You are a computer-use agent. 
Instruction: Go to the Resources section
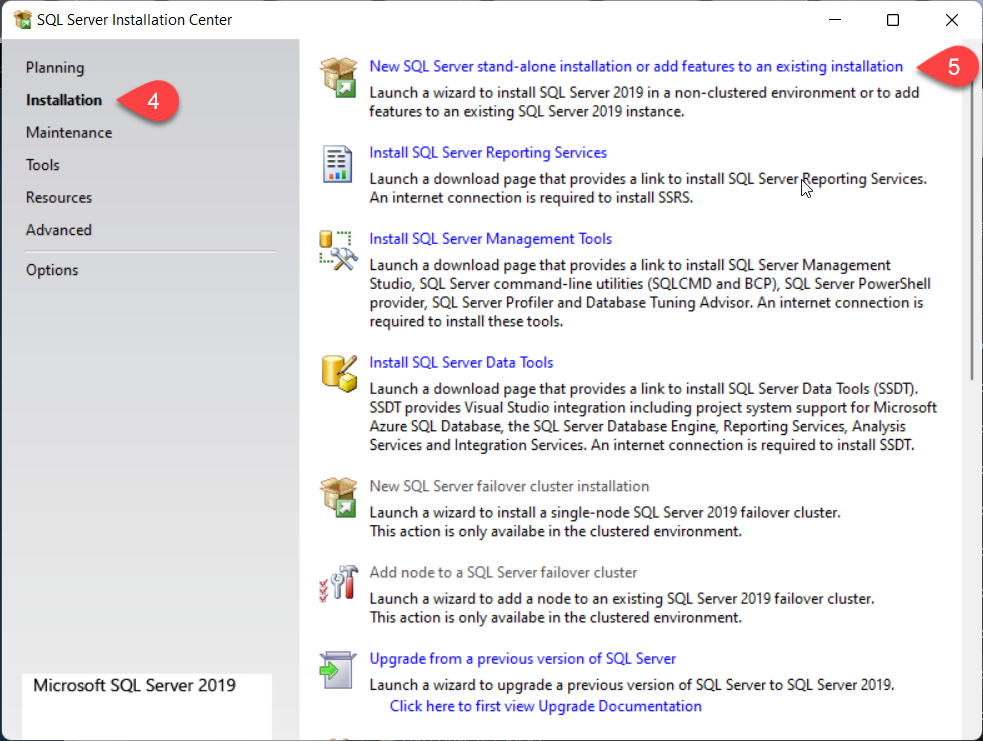tap(59, 198)
